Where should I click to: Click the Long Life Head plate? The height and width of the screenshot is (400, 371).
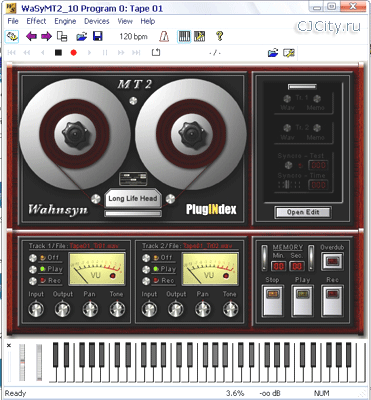pyautogui.click(x=133, y=199)
